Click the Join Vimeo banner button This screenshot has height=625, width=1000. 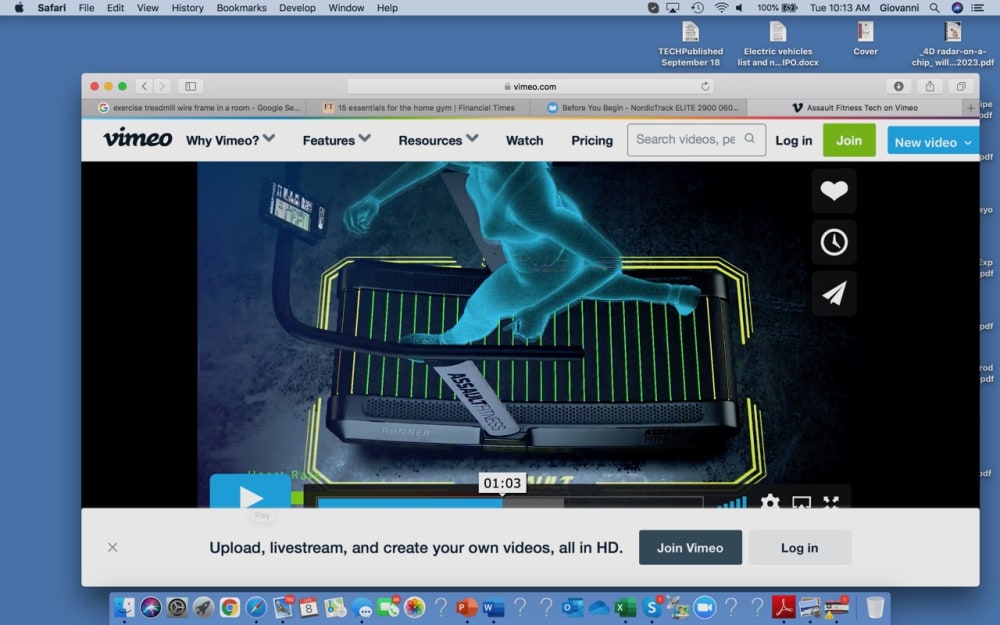690,547
